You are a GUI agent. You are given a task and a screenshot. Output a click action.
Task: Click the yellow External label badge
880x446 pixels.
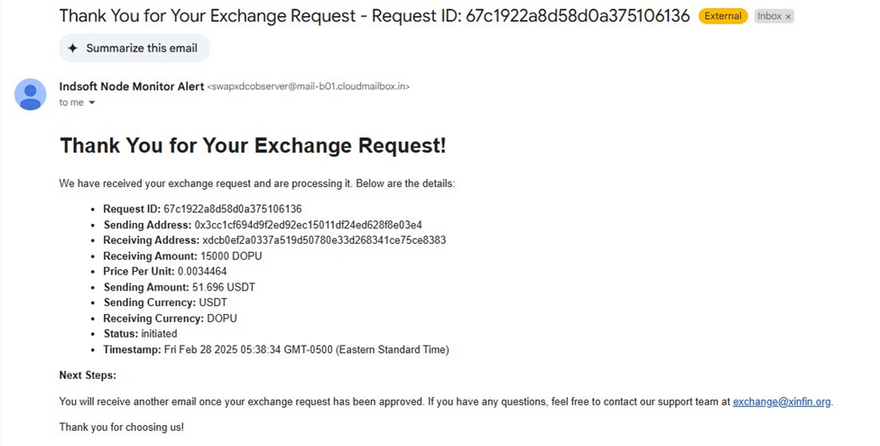click(722, 17)
